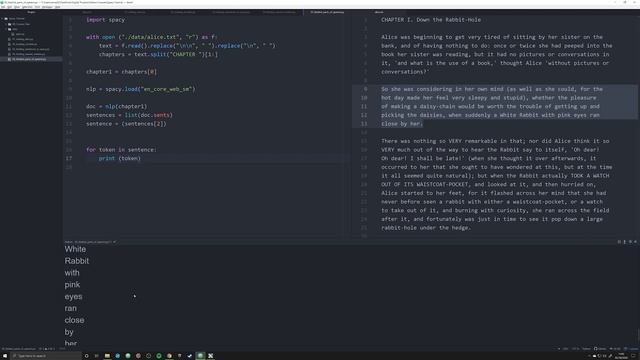Click line number 17 in left gutter

(x=69, y=158)
